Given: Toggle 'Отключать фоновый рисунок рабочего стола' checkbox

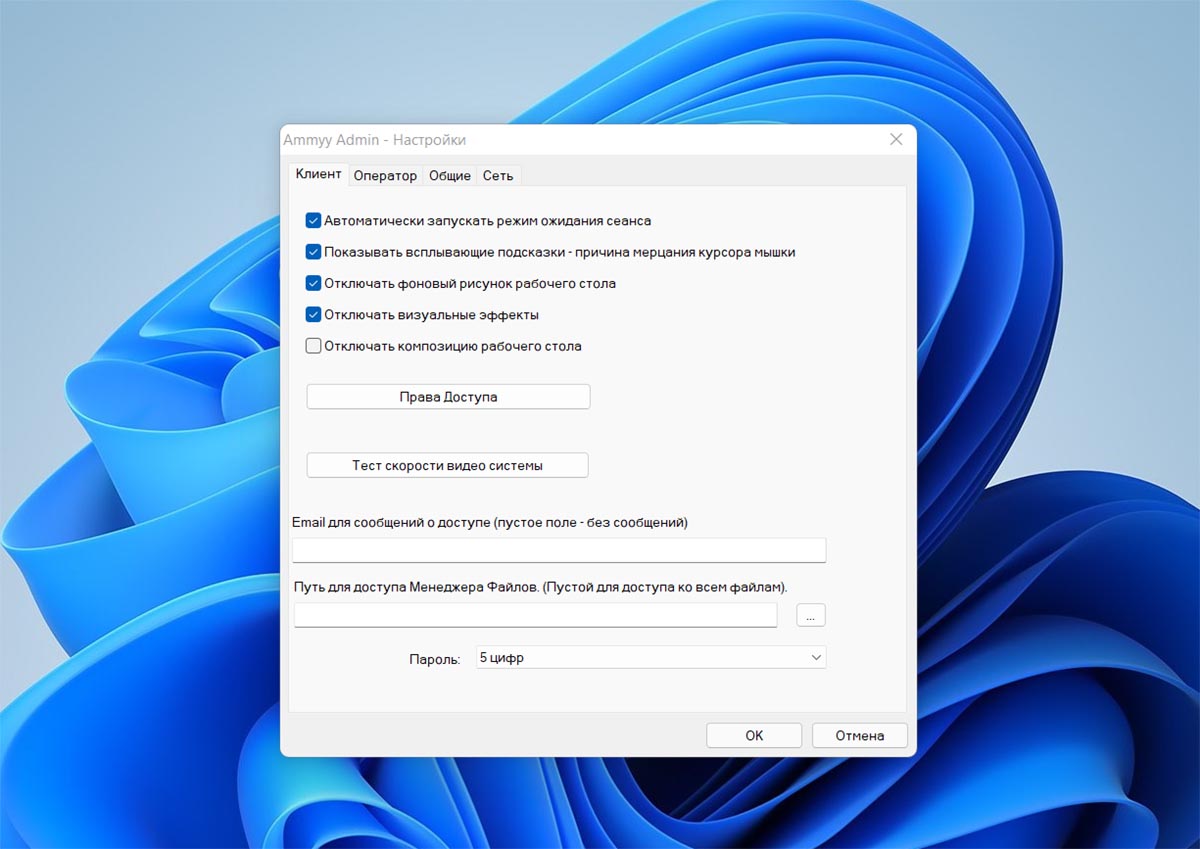Looking at the screenshot, I should click(x=313, y=283).
